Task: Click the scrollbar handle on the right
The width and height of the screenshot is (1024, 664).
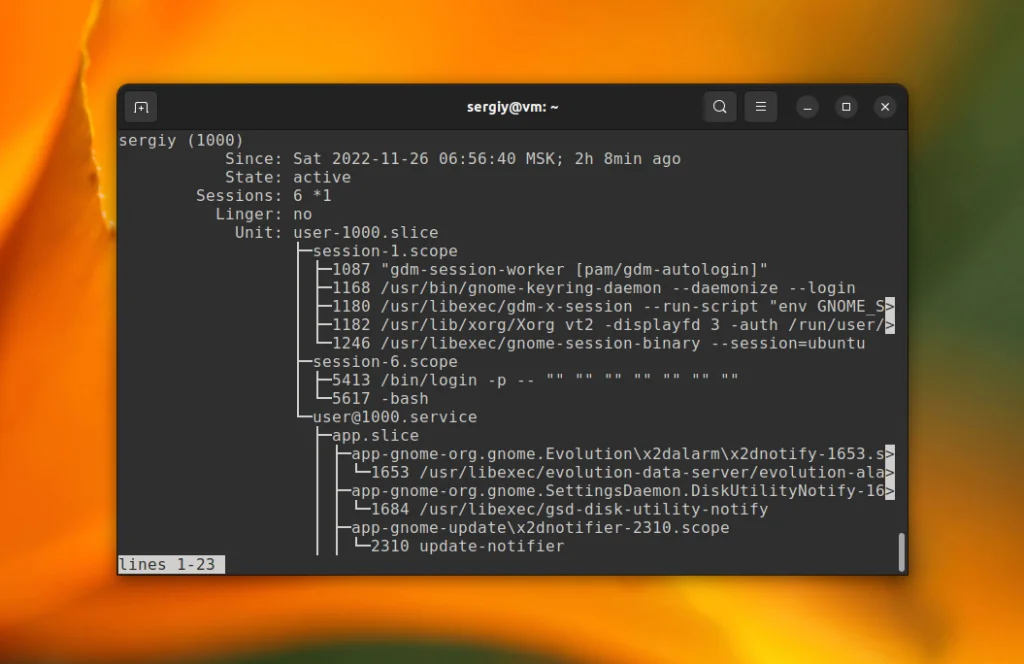Action: [901, 549]
